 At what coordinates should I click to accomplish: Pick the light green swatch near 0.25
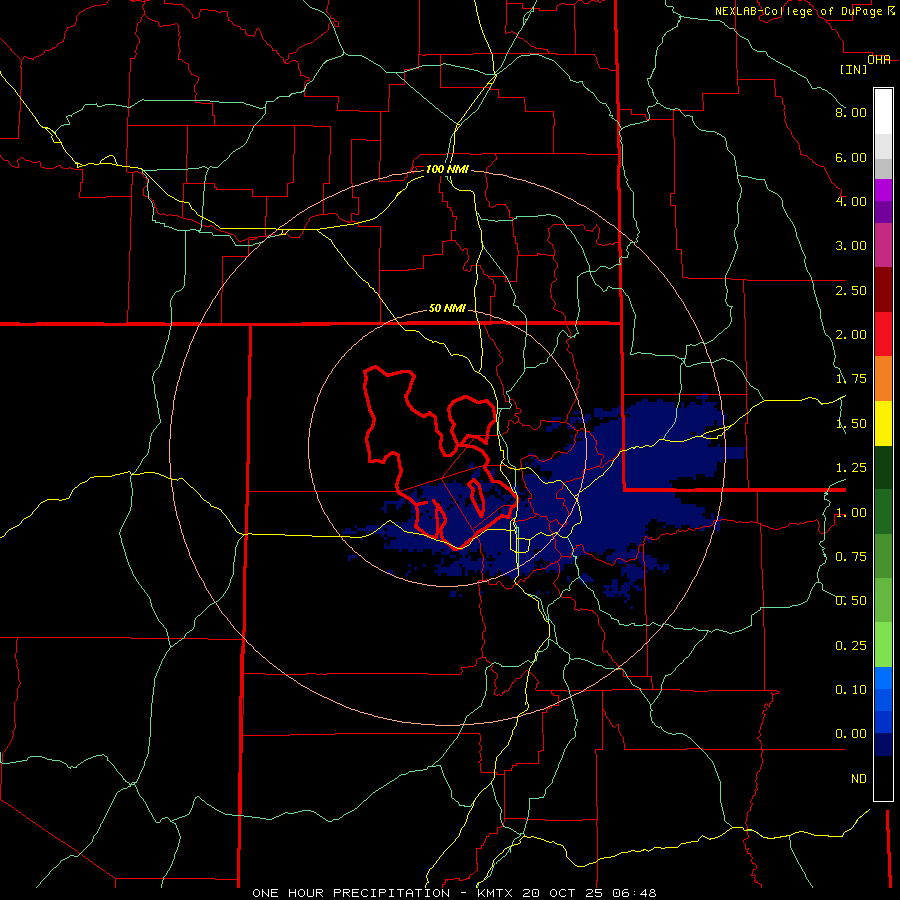(883, 645)
